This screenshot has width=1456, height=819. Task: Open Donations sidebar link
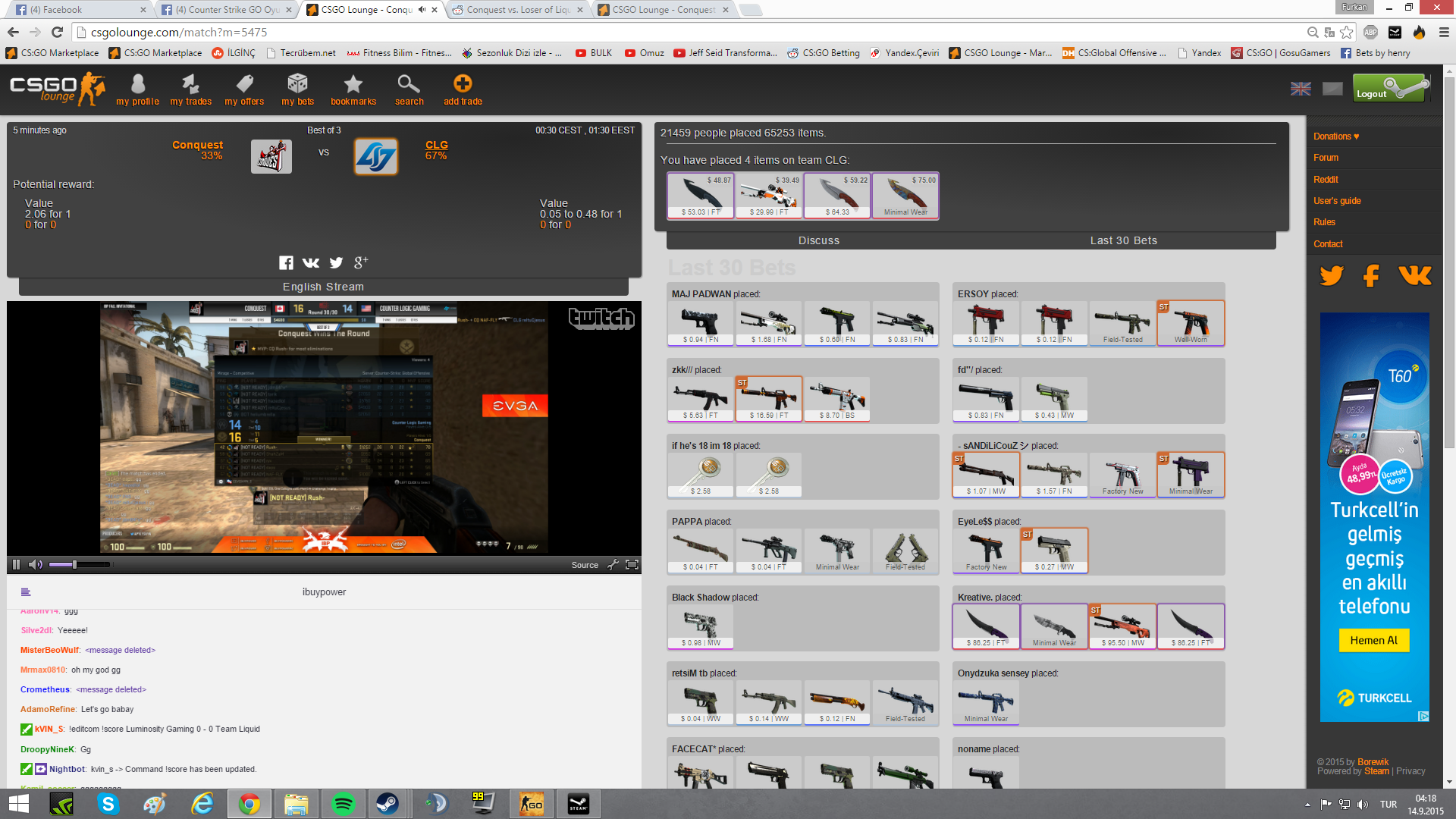point(1336,136)
